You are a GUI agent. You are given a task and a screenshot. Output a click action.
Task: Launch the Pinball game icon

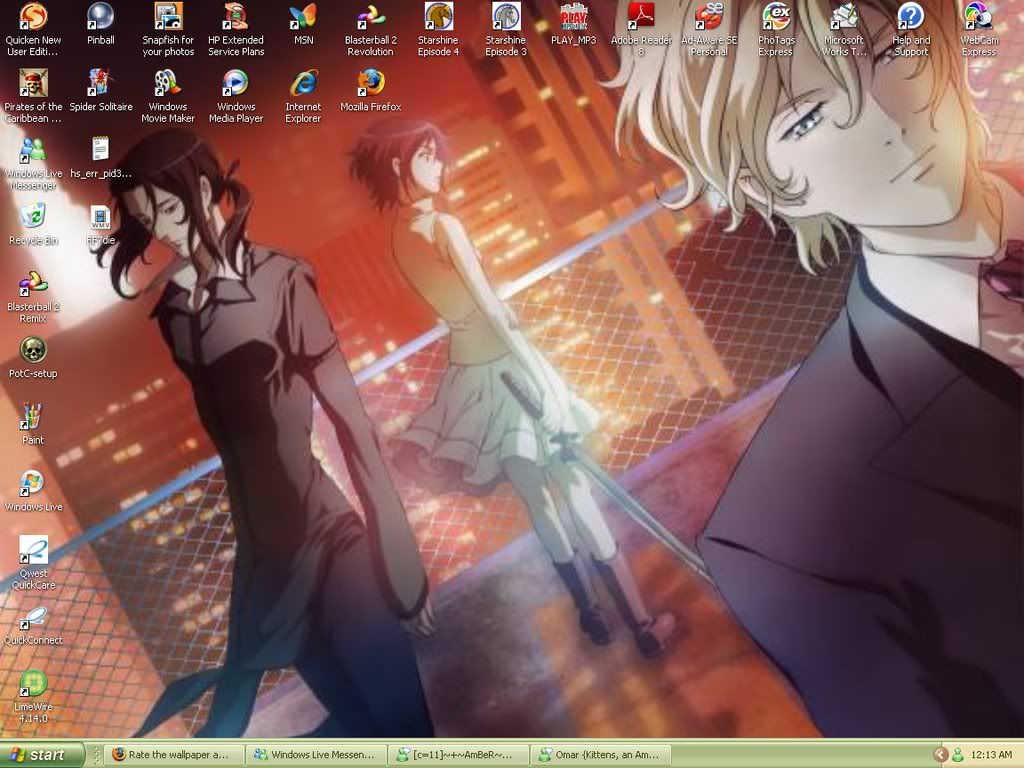(x=101, y=24)
